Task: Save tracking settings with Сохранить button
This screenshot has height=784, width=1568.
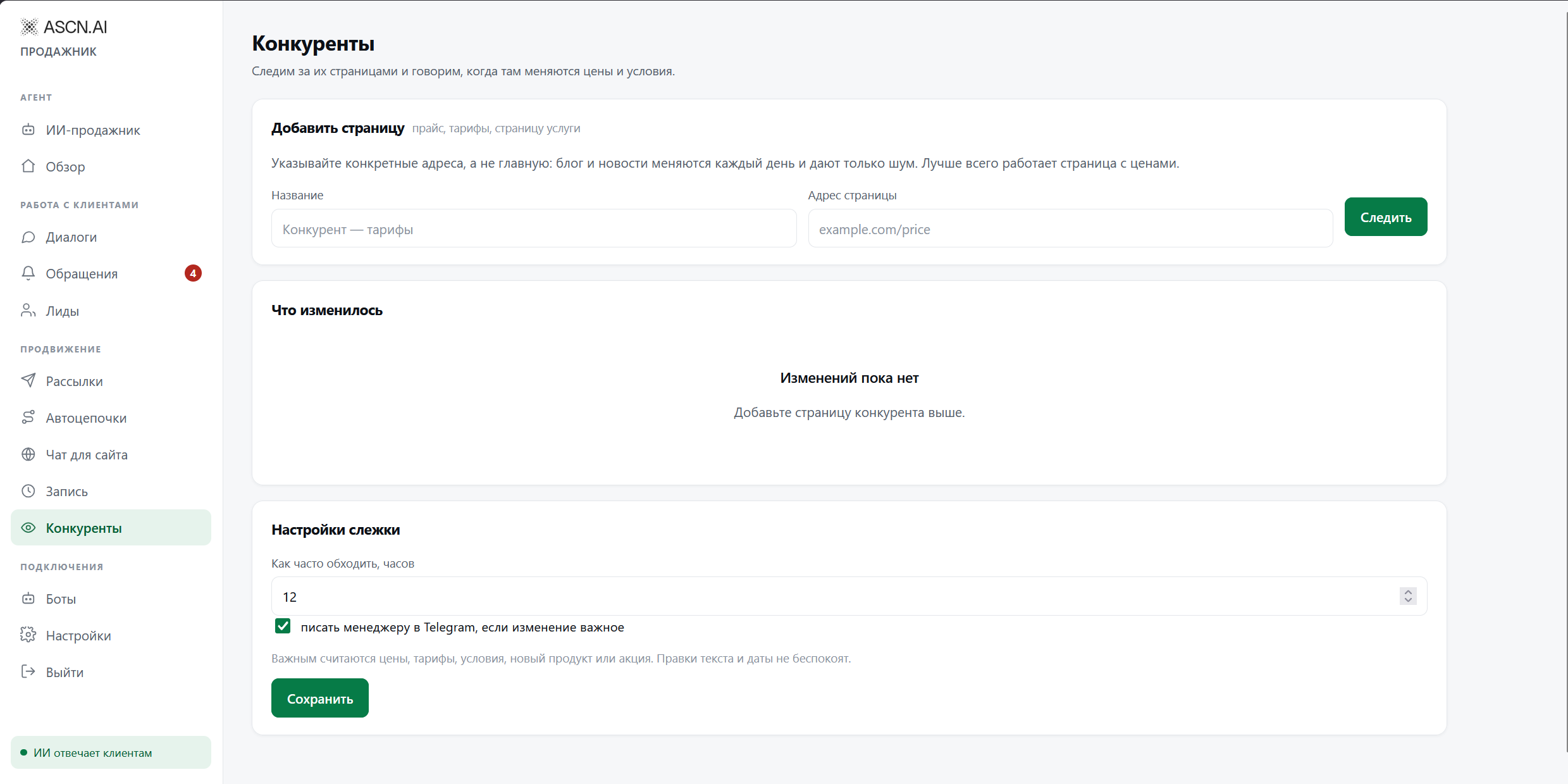Action: pos(320,698)
